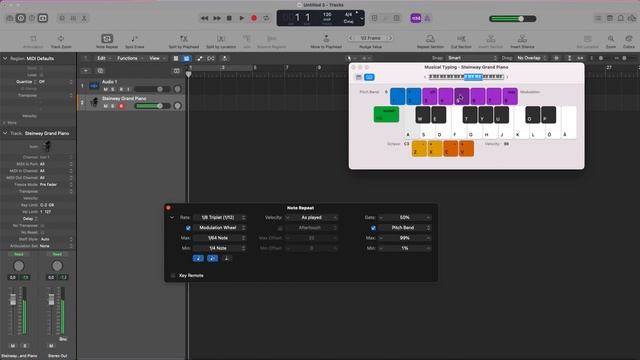Image resolution: width=640 pixels, height=360 pixels.
Task: Click the Zoom toolbar icon
Action: click(x=611, y=39)
